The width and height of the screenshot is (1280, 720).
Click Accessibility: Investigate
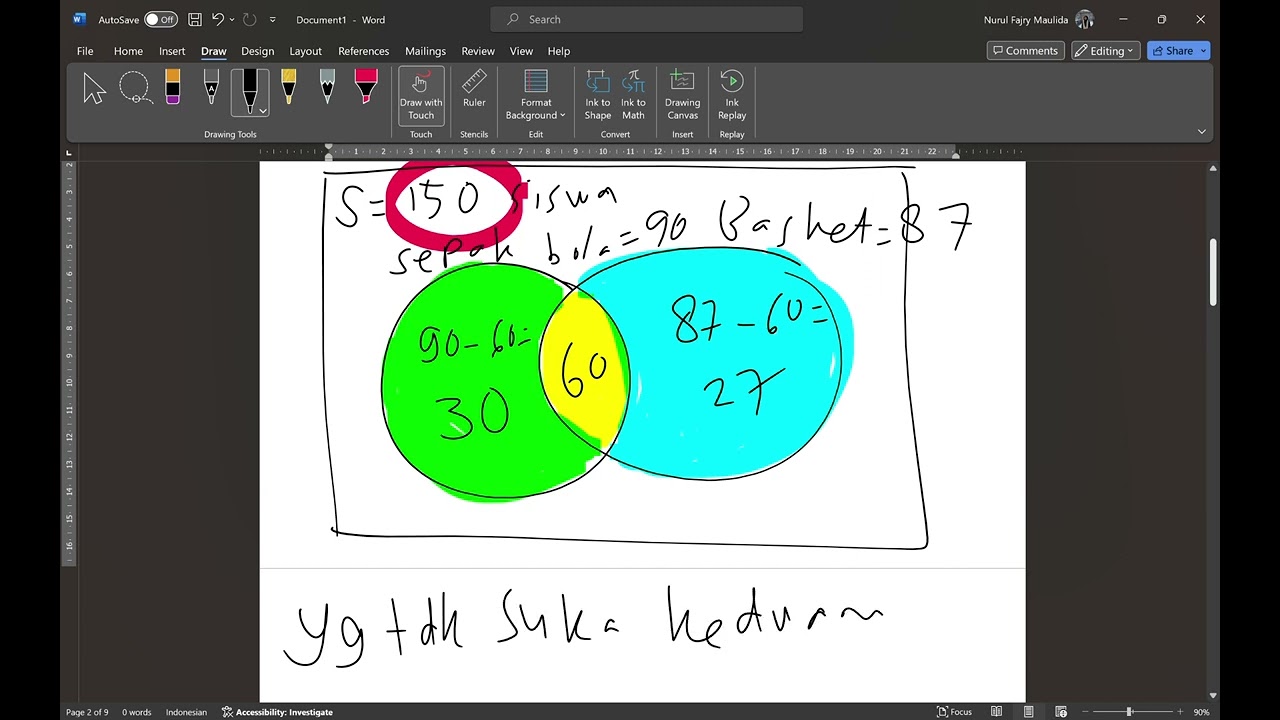click(x=277, y=712)
